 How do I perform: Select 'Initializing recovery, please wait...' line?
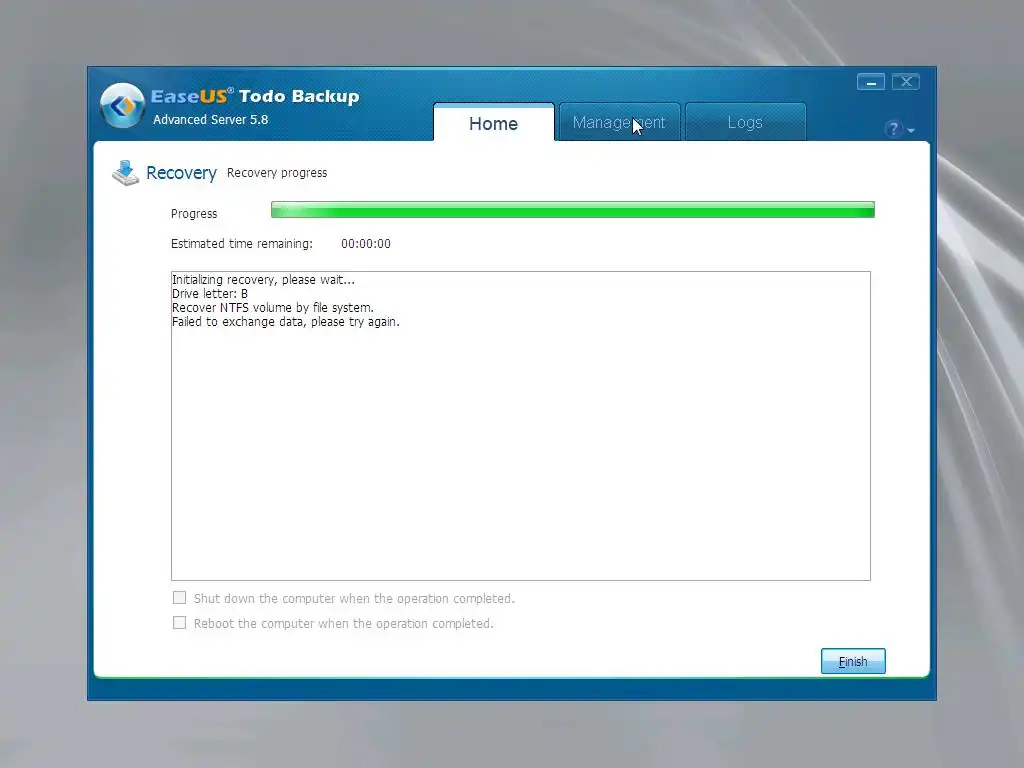pyautogui.click(x=263, y=280)
